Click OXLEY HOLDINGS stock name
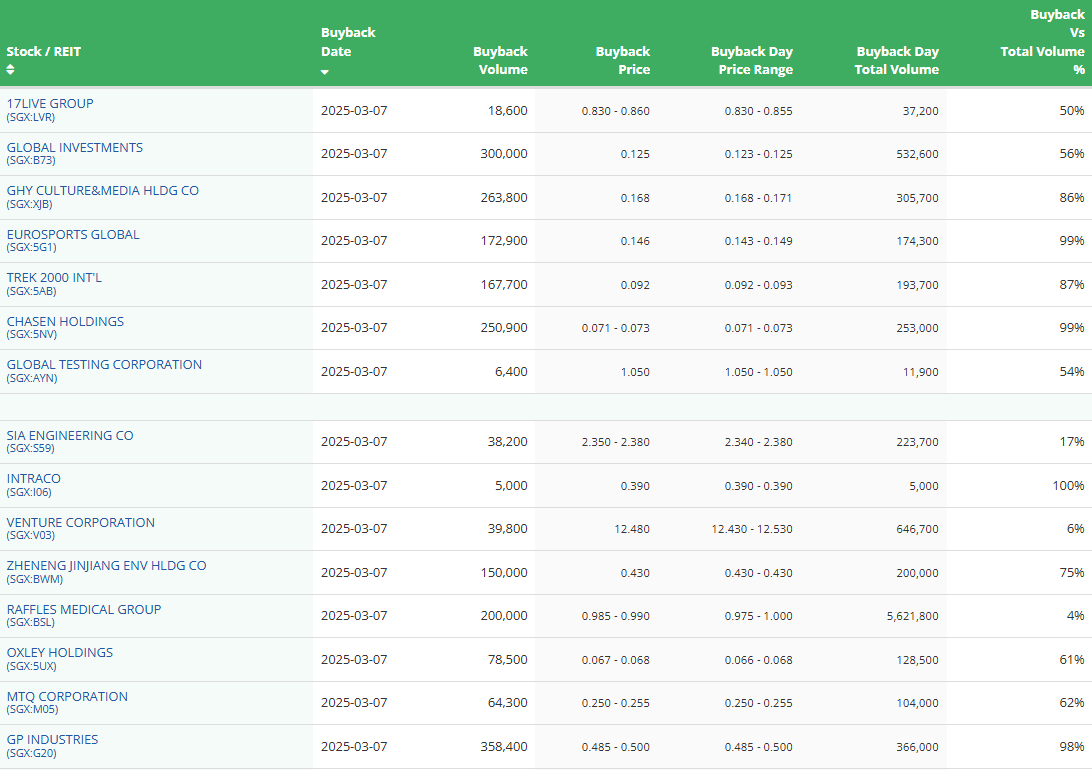The width and height of the screenshot is (1092, 770). 60,653
